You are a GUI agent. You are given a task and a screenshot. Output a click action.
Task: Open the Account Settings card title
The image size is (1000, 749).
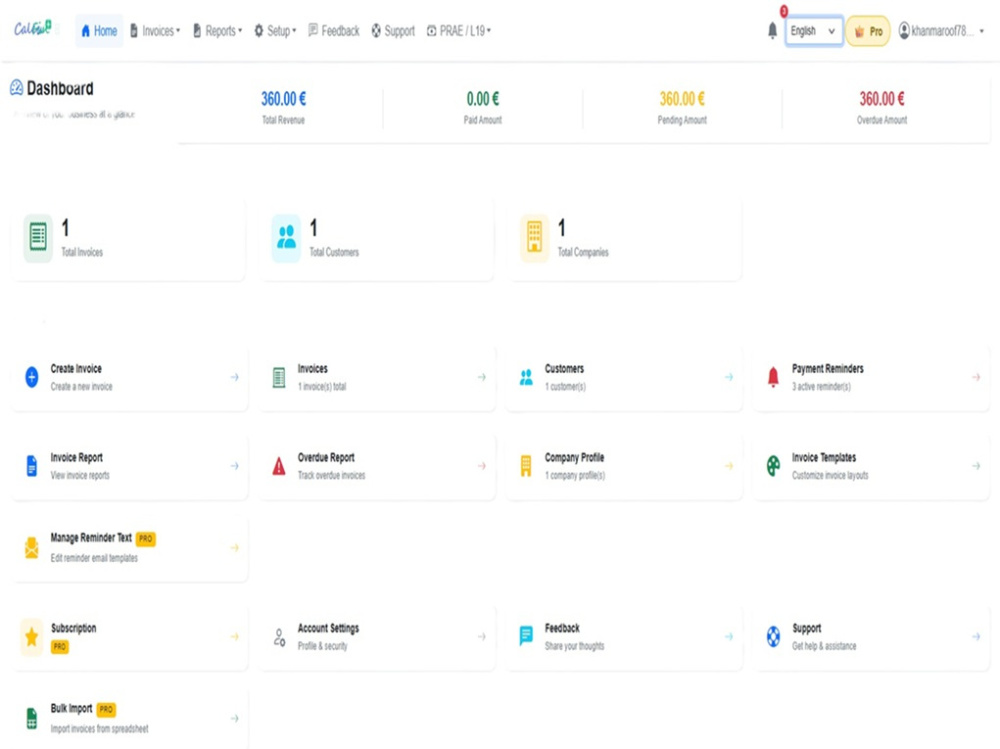point(328,628)
